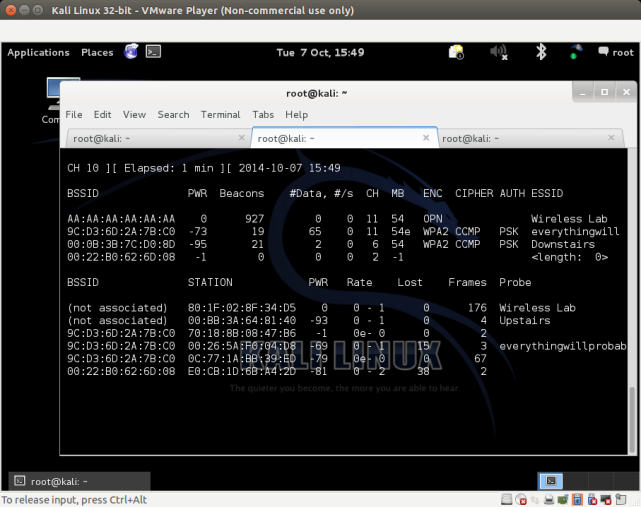Open the Bluetooth status icon
The image size is (641, 507).
pos(541,52)
